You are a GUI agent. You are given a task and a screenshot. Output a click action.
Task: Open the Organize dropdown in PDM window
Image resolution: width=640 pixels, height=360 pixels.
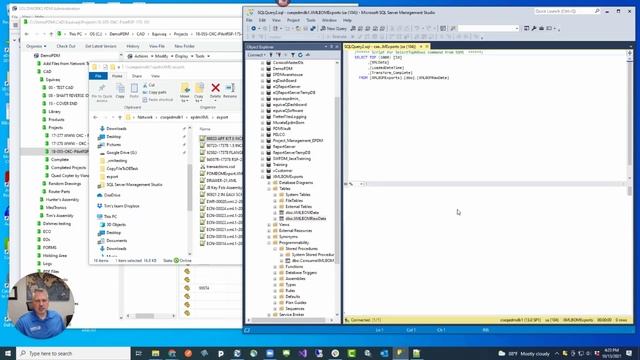36,46
